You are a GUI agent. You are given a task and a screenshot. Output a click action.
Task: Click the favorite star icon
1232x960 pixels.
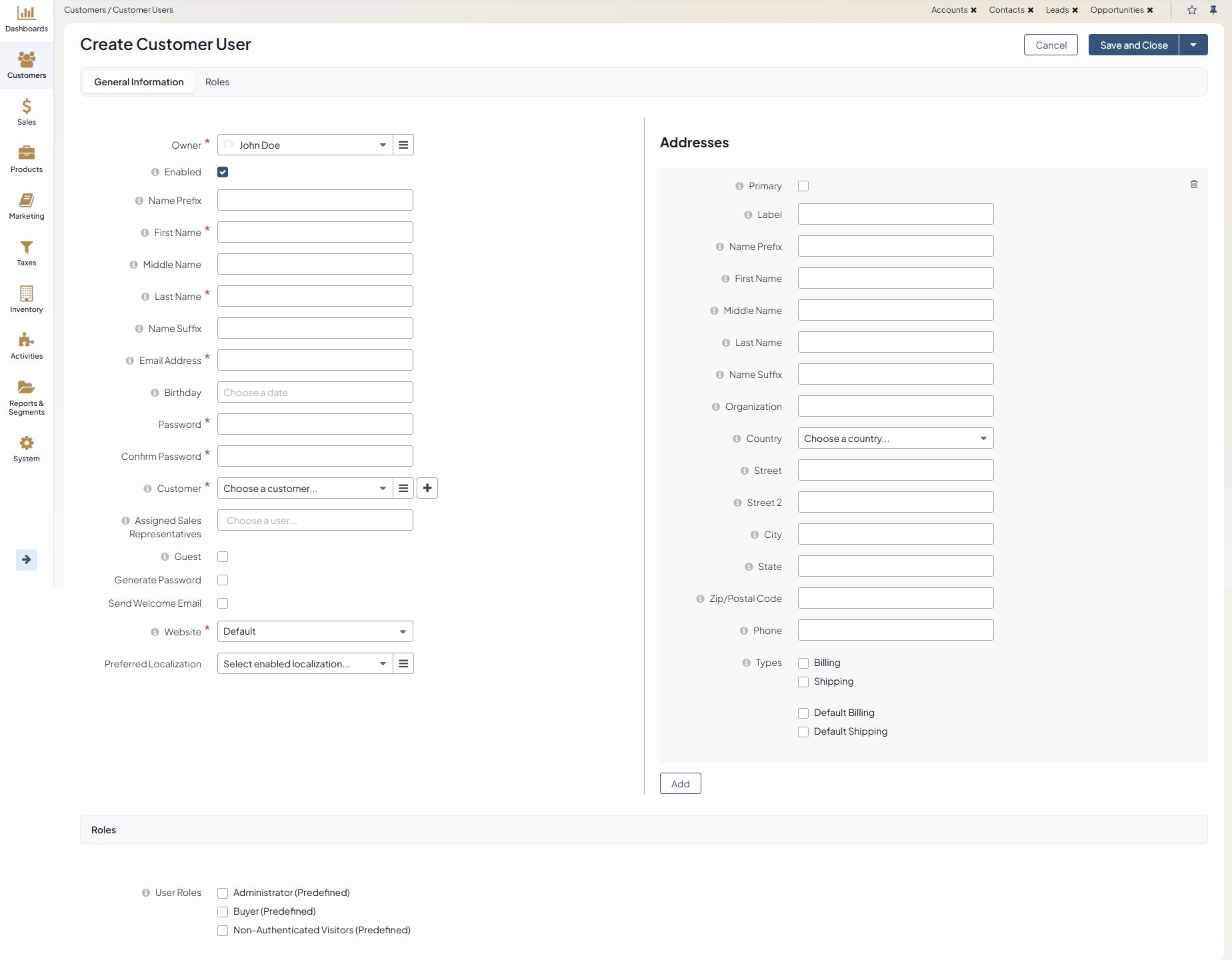coord(1192,10)
